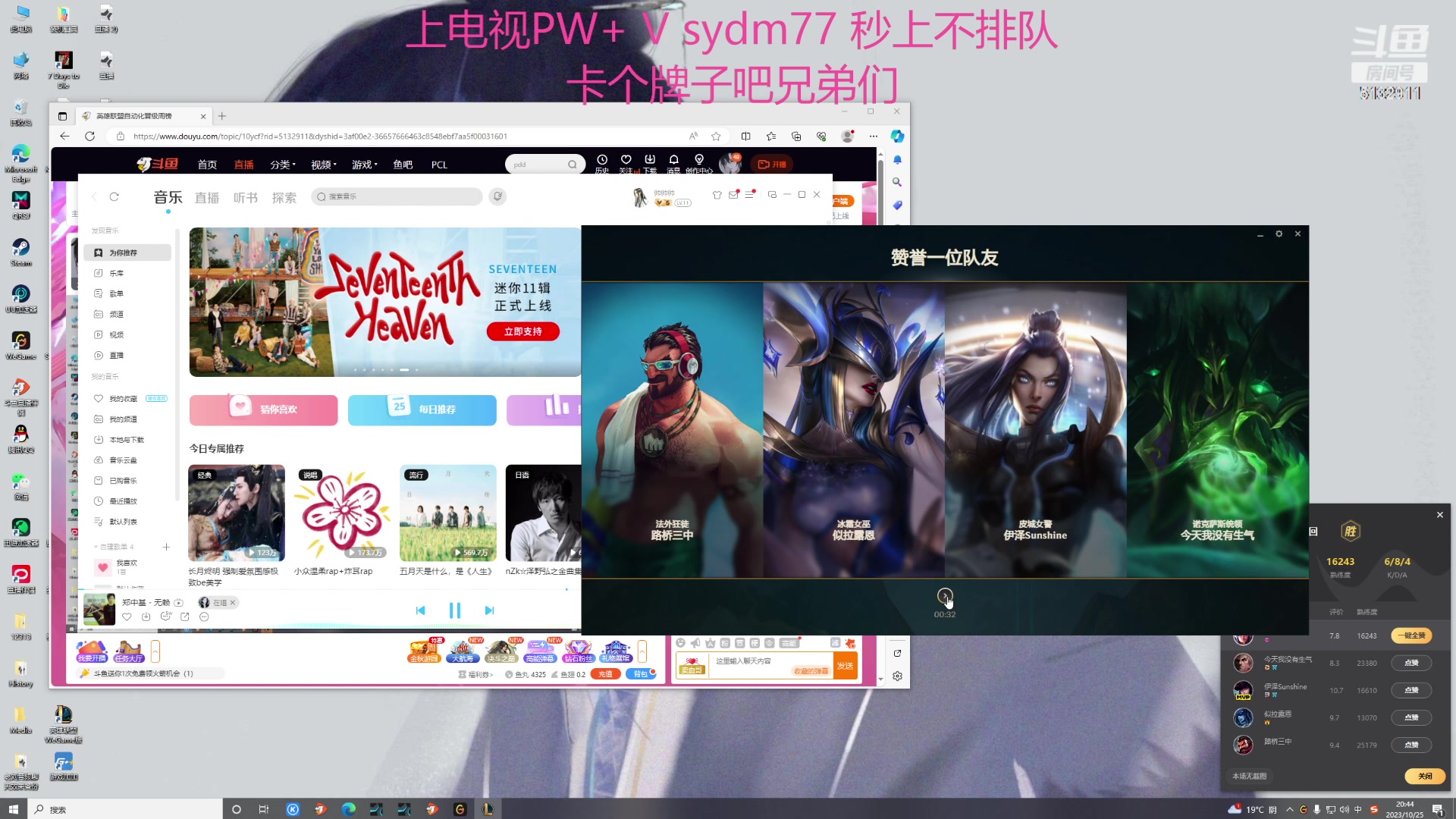The width and height of the screenshot is (1456, 819).
Task: Open 视频 in QQ Music sidebar
Action: [x=127, y=334]
